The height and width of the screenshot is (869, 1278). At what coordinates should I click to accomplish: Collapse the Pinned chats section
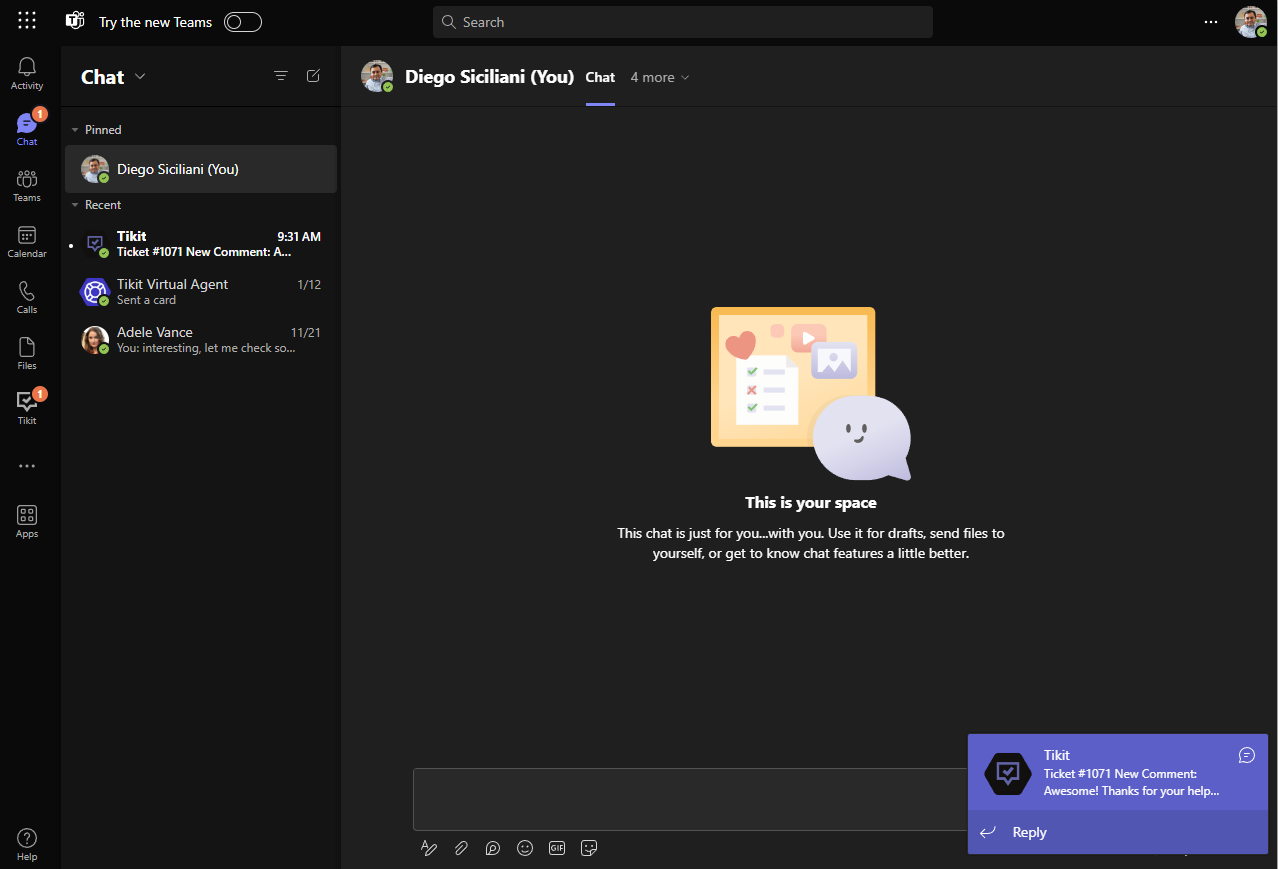click(75, 130)
